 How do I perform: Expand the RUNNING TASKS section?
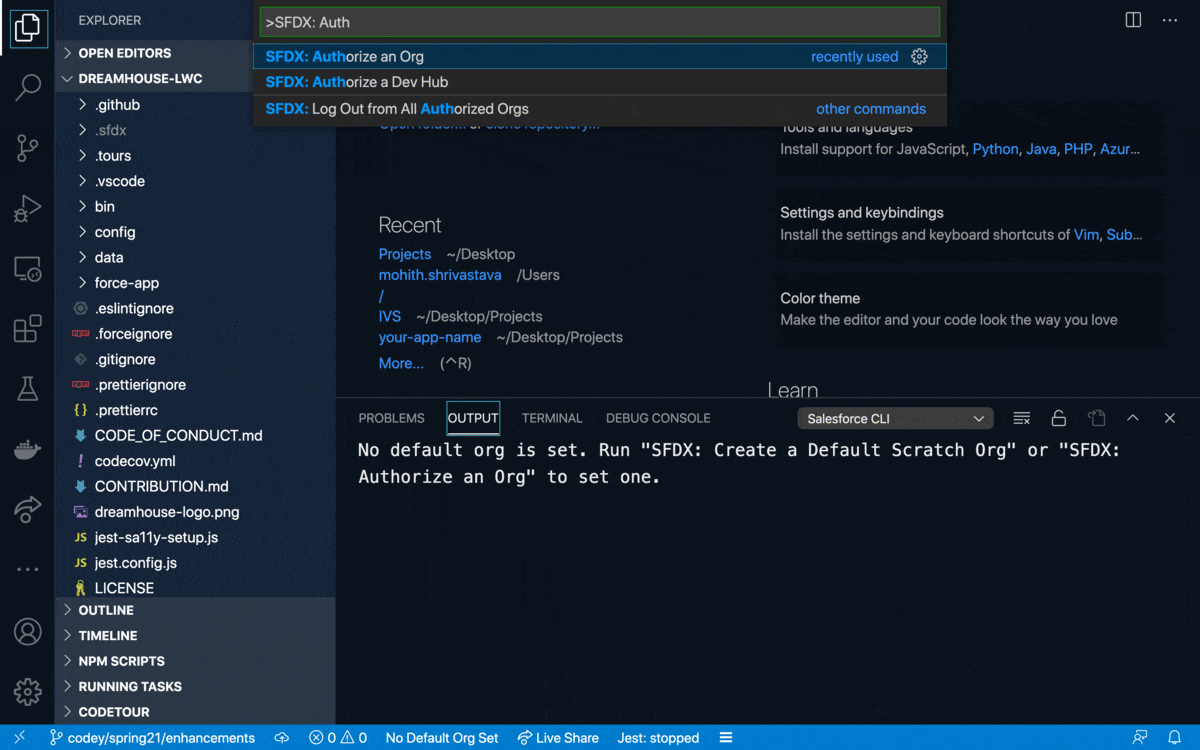pyautogui.click(x=195, y=687)
